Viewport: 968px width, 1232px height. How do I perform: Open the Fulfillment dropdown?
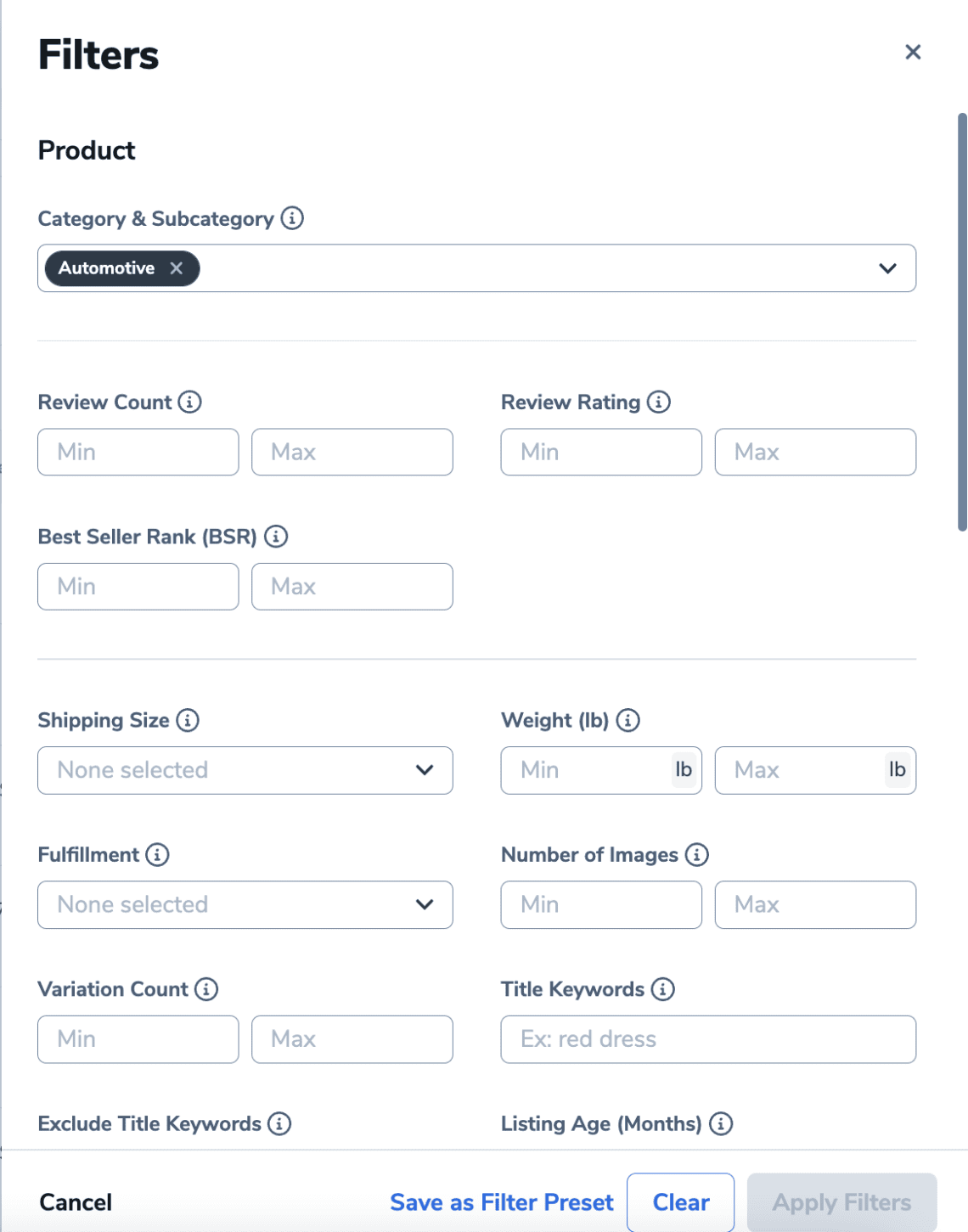(425, 904)
